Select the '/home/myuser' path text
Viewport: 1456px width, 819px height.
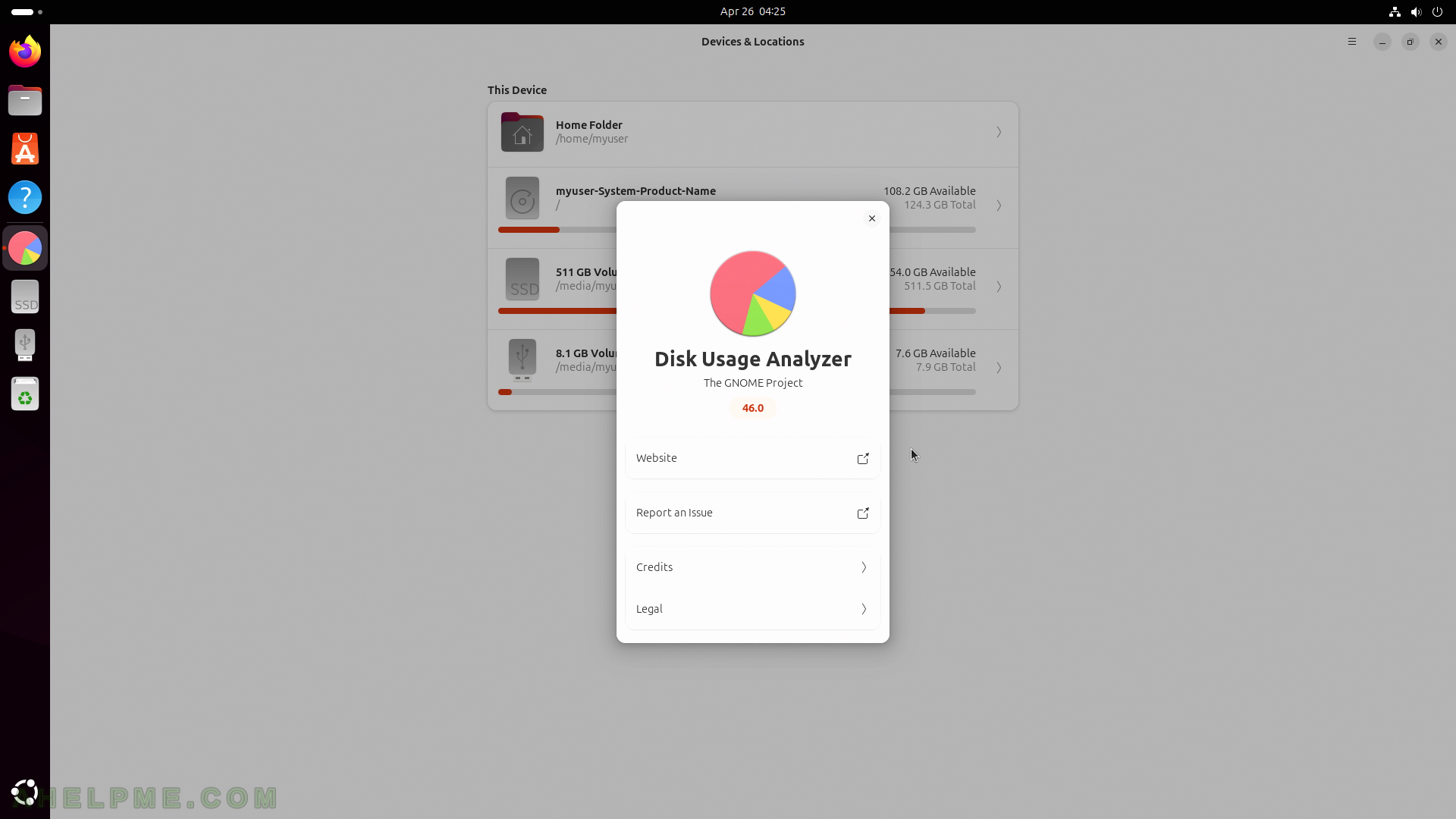(x=591, y=139)
